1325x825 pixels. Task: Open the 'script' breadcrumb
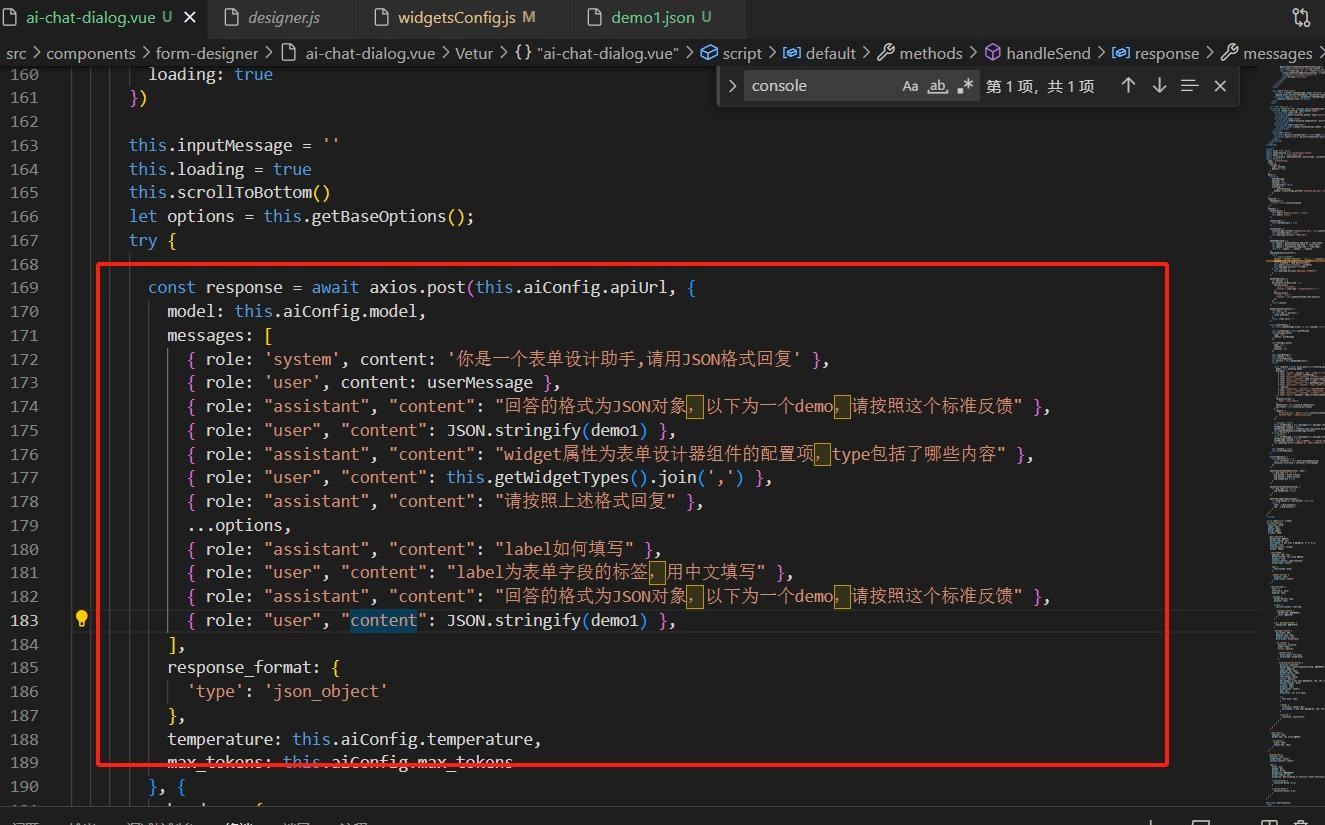[731, 53]
